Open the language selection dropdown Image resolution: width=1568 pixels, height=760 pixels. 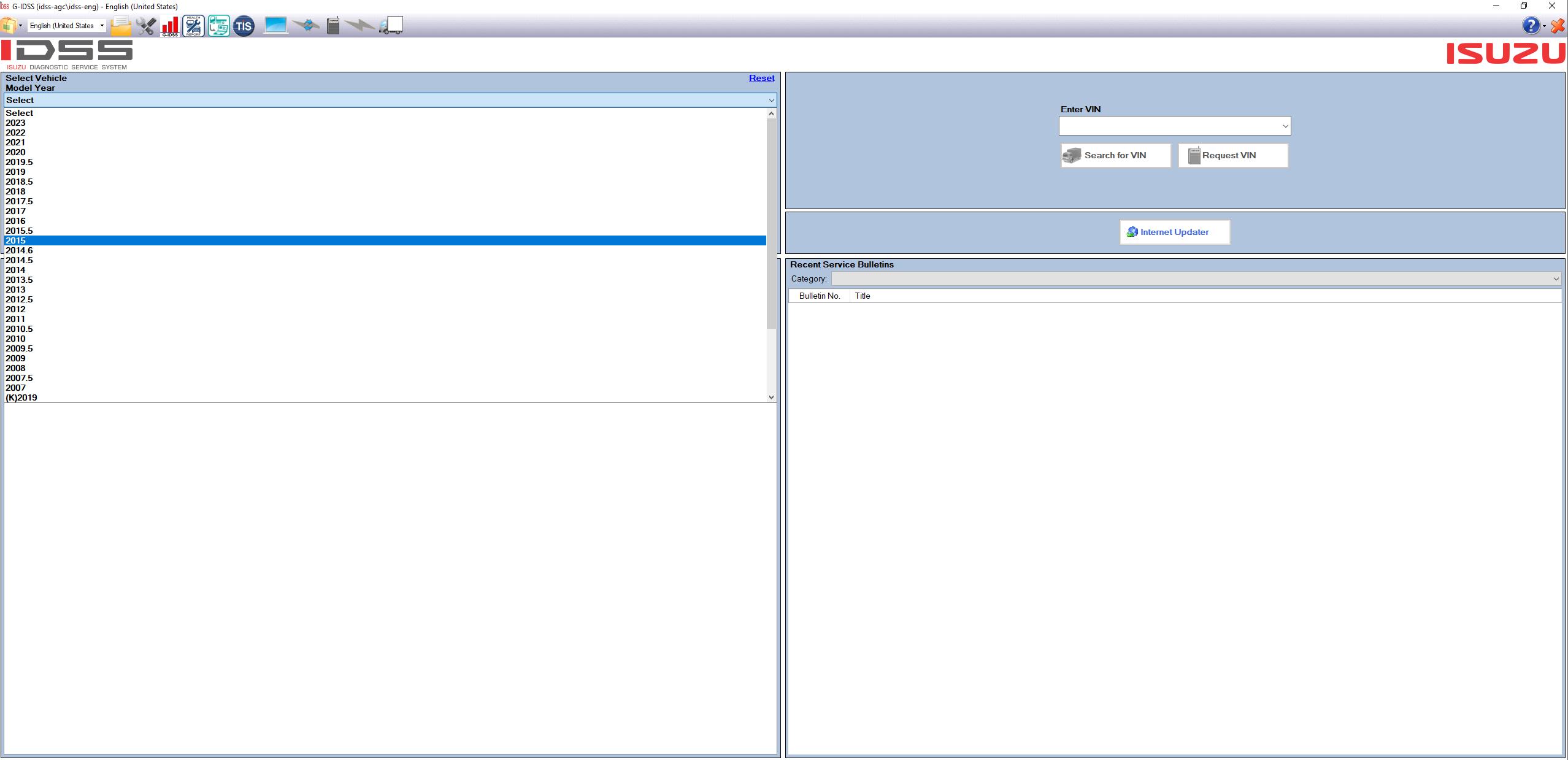click(x=102, y=26)
